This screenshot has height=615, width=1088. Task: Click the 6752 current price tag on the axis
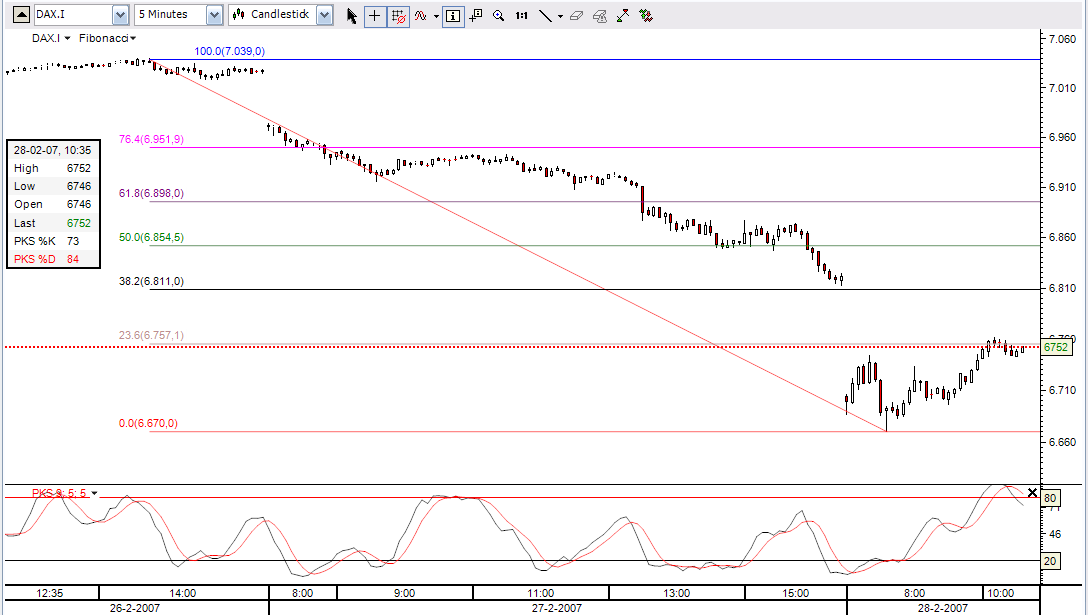[x=1056, y=347]
